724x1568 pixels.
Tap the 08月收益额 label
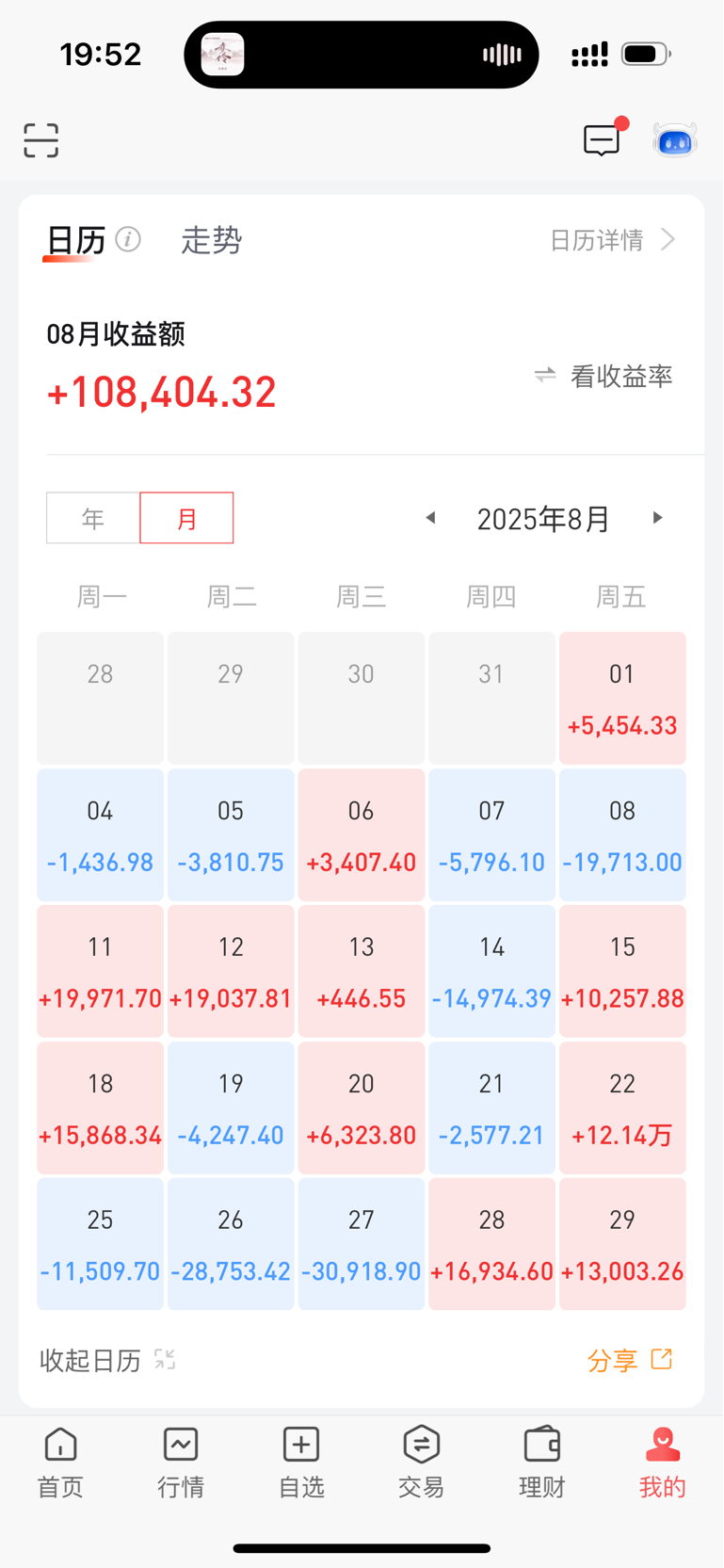pos(116,334)
